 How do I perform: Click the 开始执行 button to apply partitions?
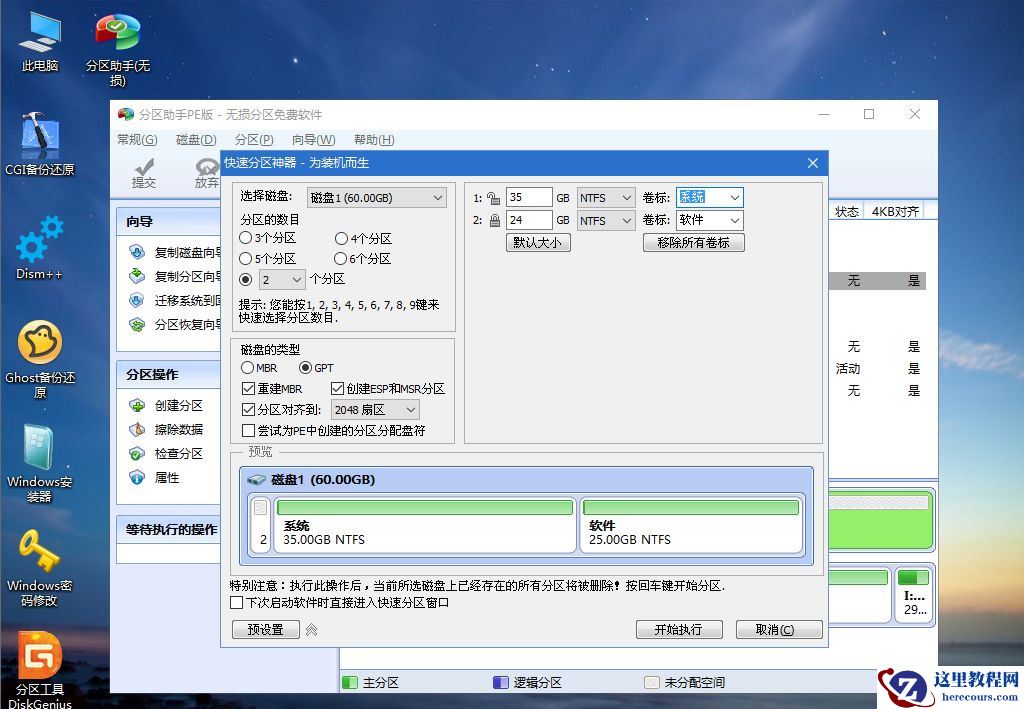[679, 629]
